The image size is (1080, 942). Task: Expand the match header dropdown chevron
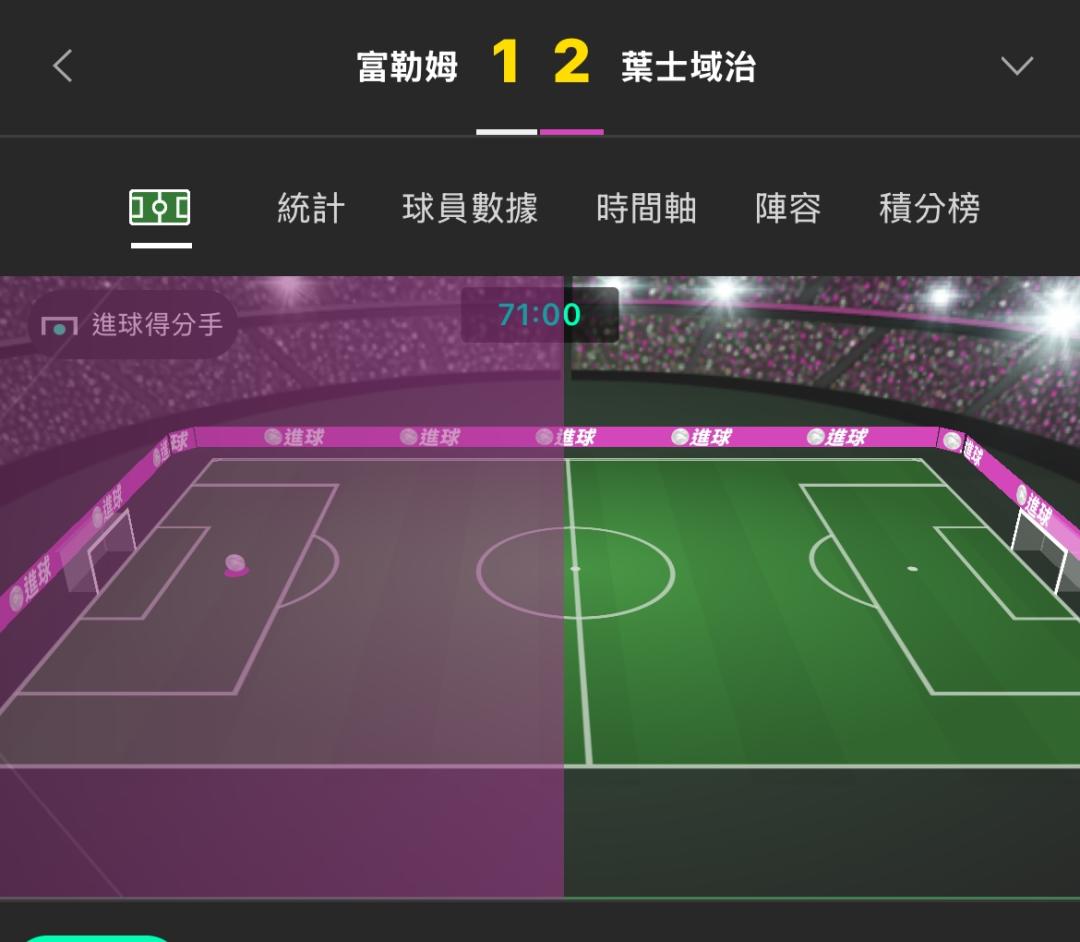(1017, 66)
